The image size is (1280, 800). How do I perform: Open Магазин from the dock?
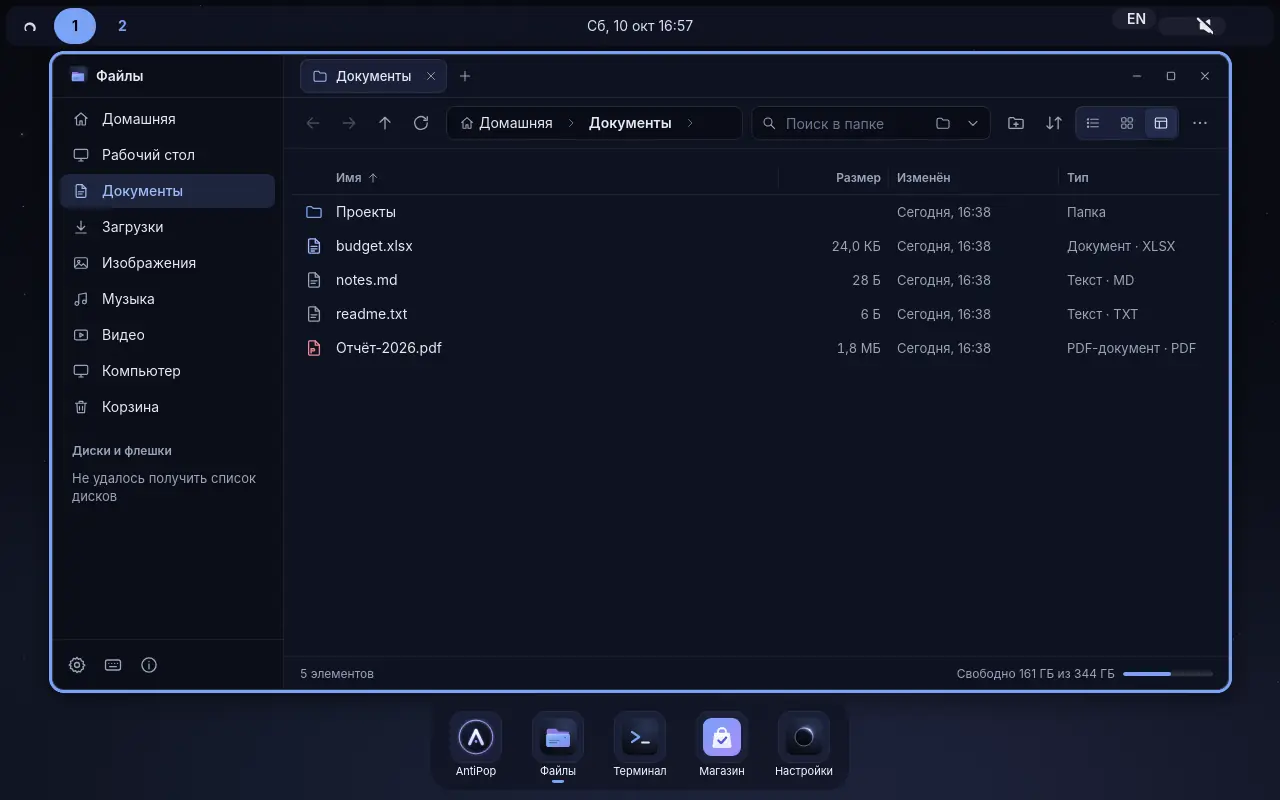coord(722,745)
